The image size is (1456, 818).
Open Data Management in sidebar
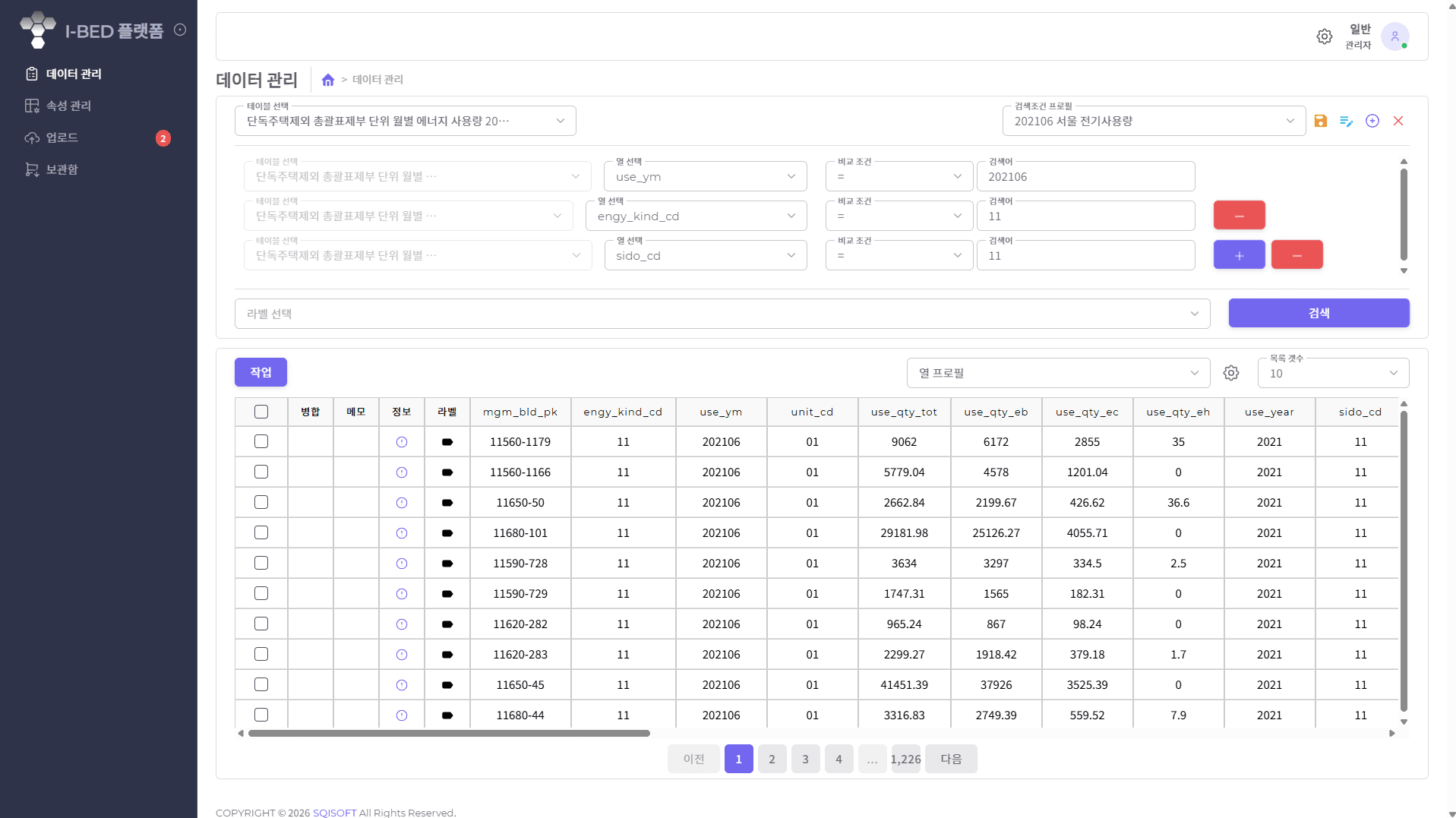pyautogui.click(x=74, y=74)
